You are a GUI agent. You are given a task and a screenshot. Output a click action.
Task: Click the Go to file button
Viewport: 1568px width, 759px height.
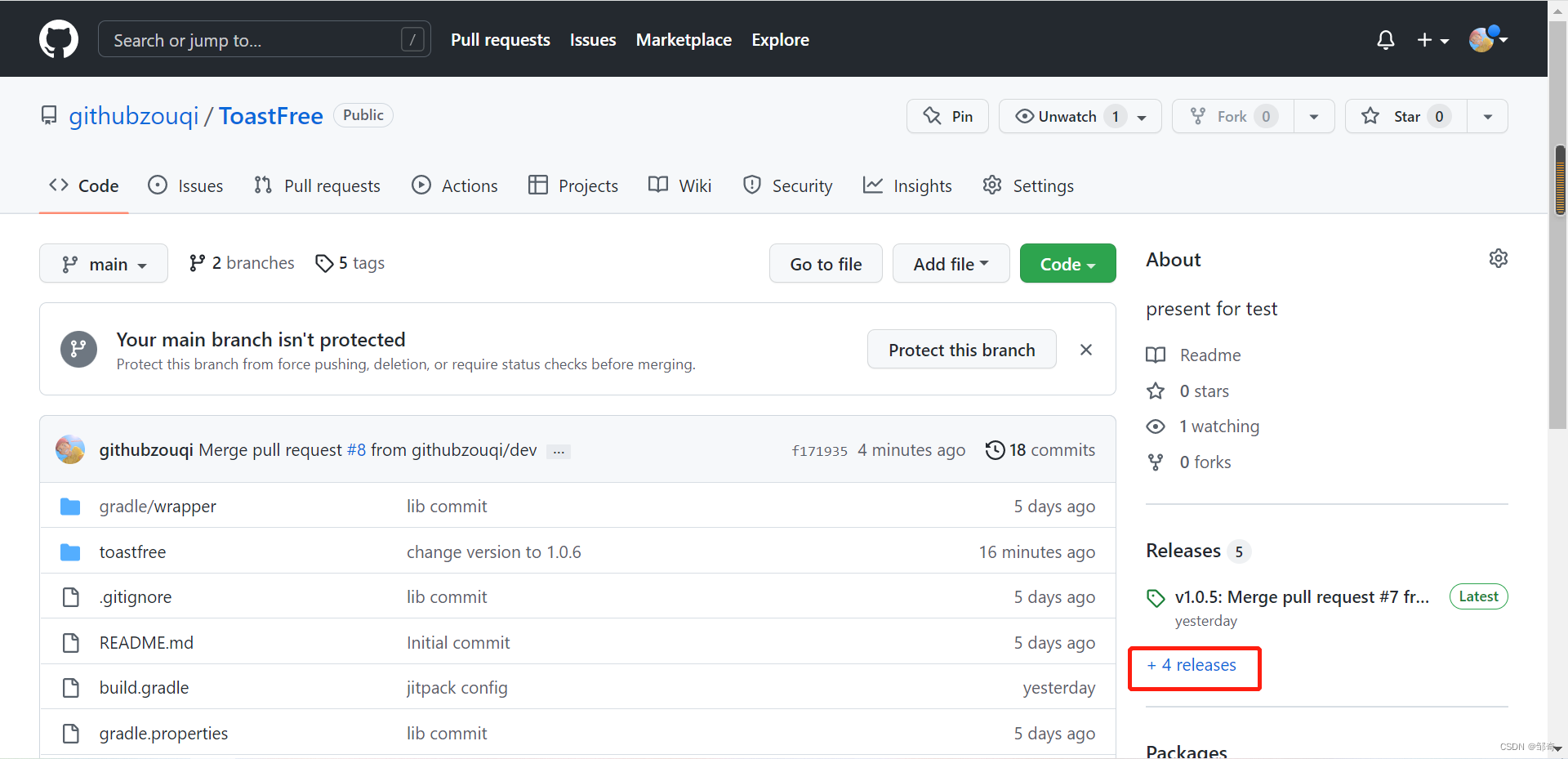(x=826, y=263)
